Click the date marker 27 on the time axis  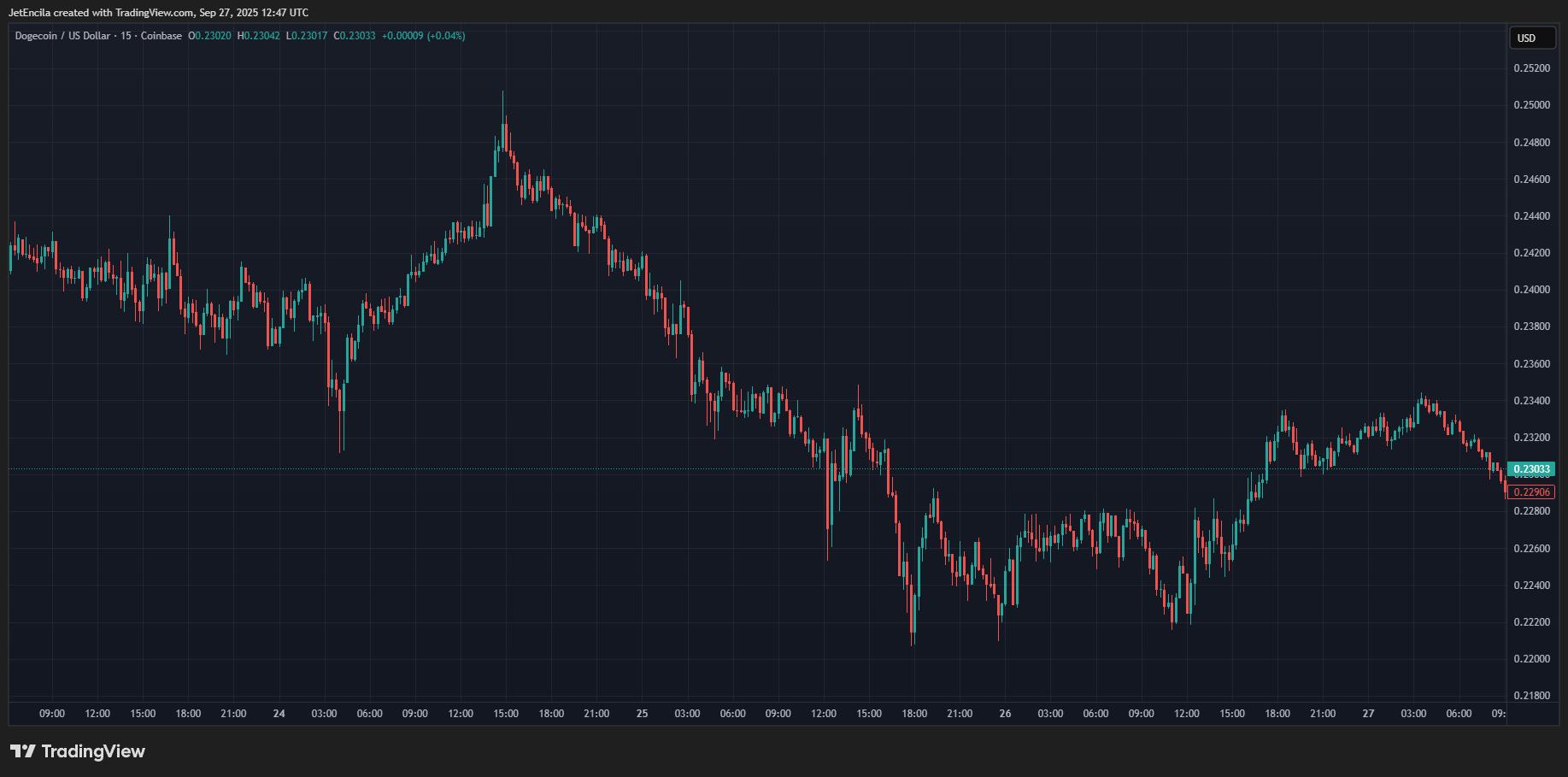click(x=1368, y=714)
